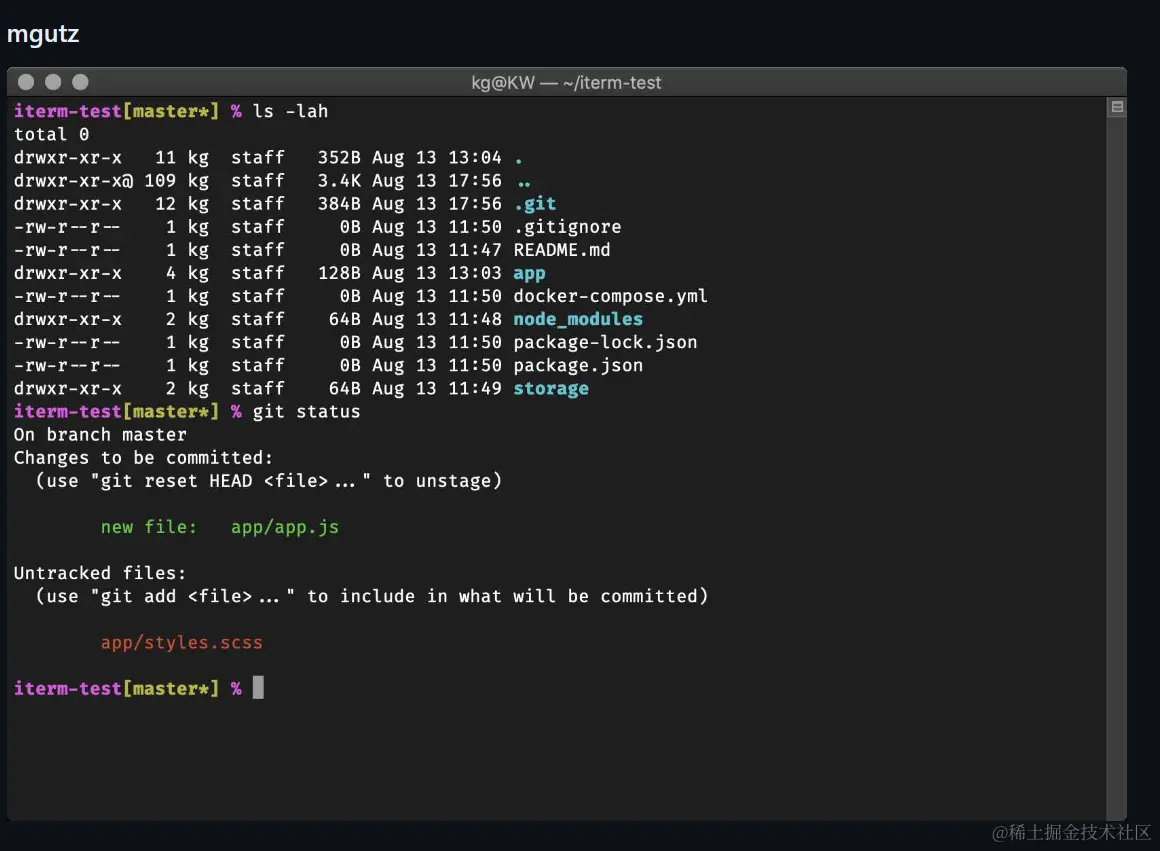Select the node_modules directory name
1160x851 pixels.
click(579, 319)
